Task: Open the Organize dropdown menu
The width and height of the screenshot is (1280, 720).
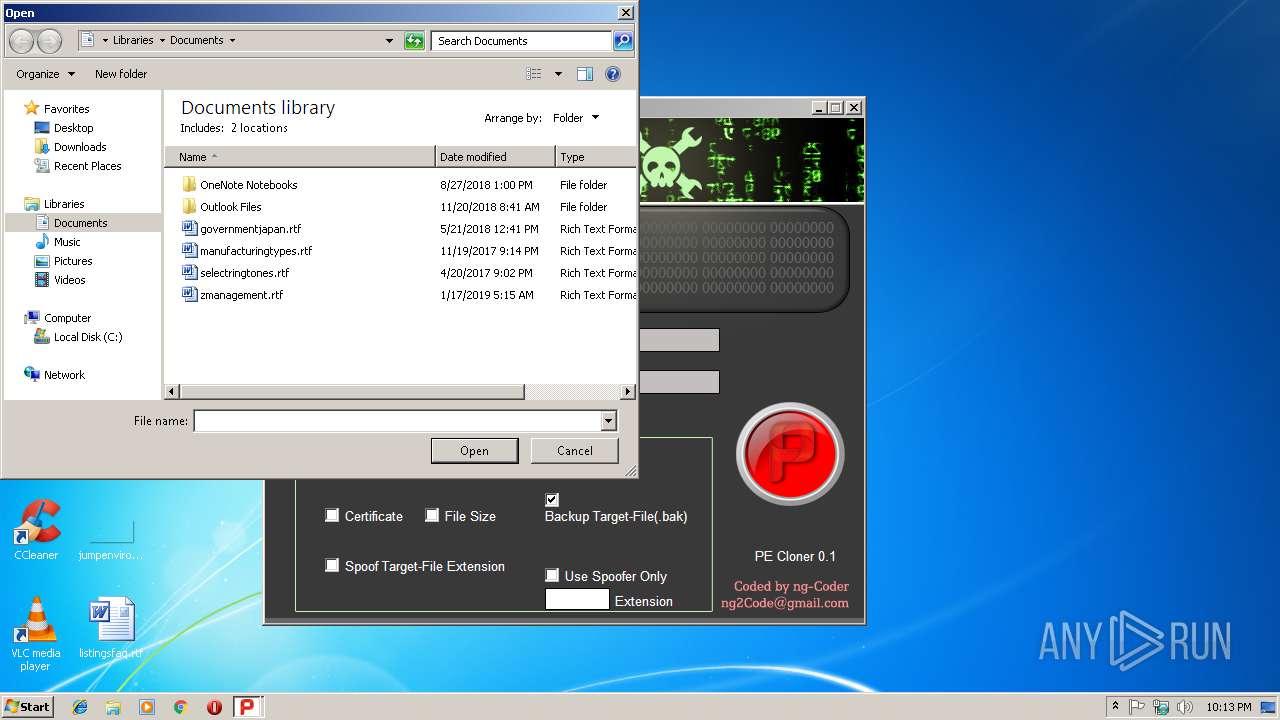Action: [x=45, y=74]
